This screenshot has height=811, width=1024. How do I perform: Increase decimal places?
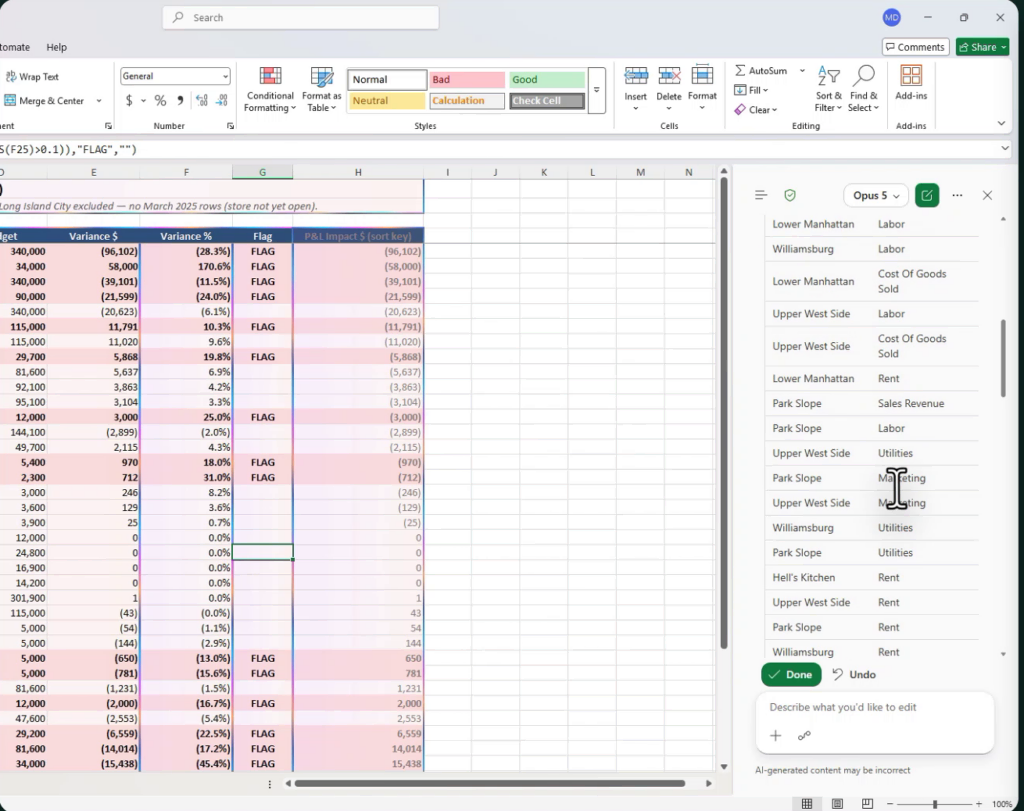click(201, 101)
